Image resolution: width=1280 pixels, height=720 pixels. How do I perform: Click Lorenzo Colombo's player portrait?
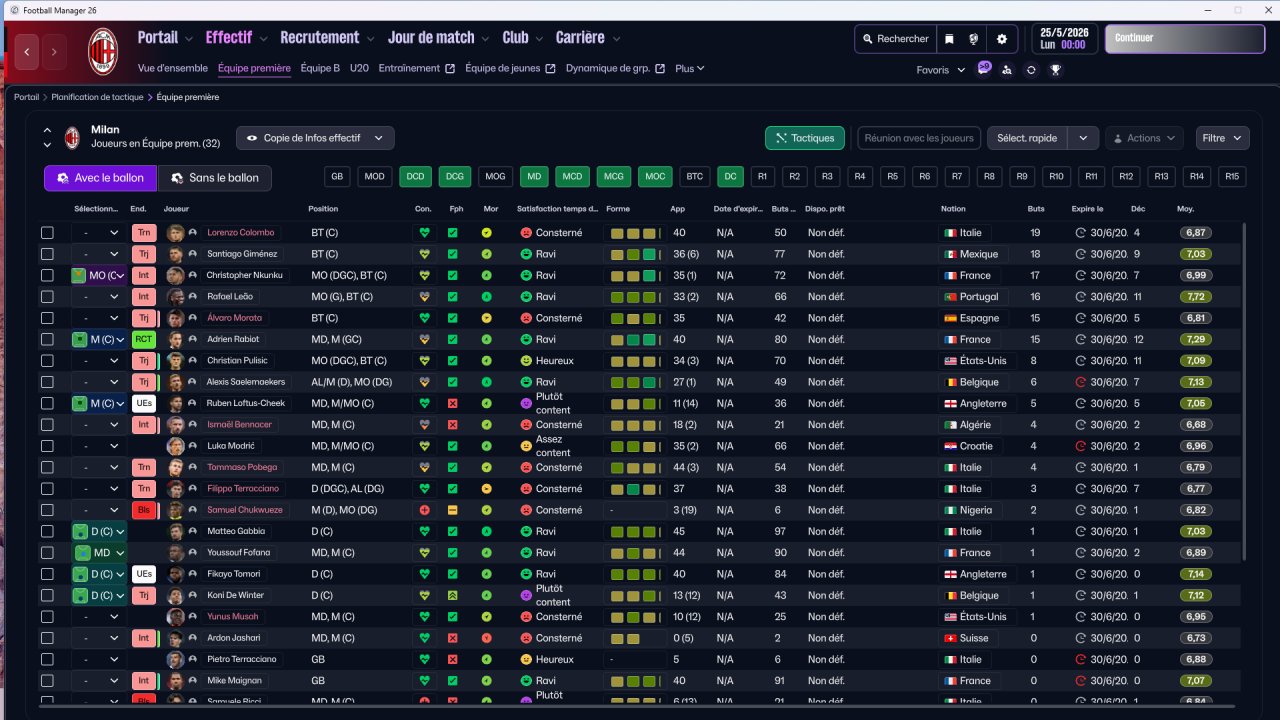click(x=176, y=233)
